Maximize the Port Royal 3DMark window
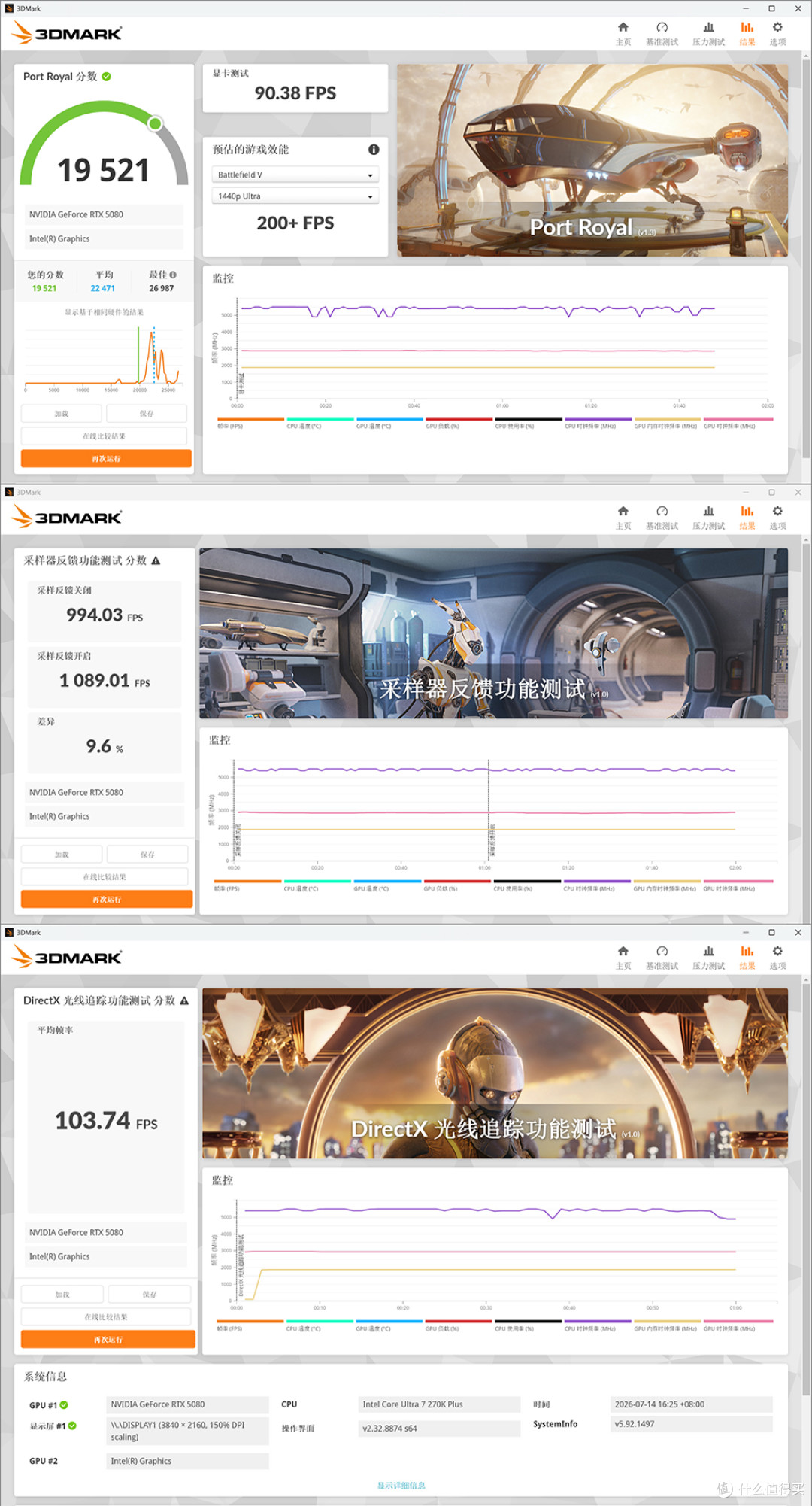 click(x=771, y=8)
